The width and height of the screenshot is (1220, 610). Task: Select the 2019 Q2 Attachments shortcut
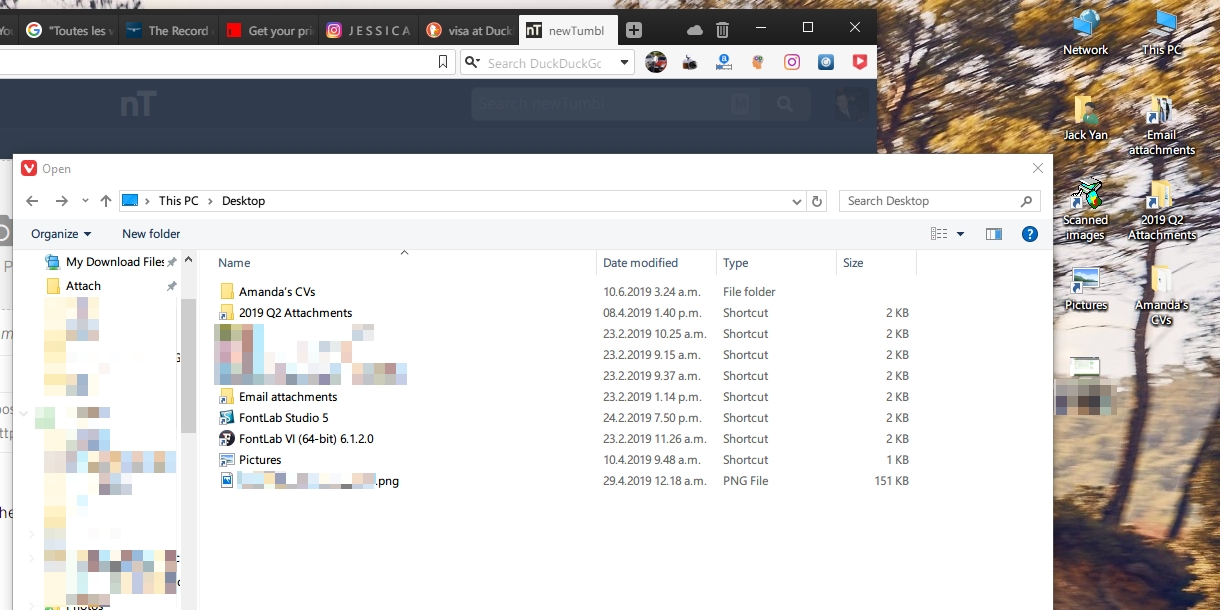(x=295, y=313)
